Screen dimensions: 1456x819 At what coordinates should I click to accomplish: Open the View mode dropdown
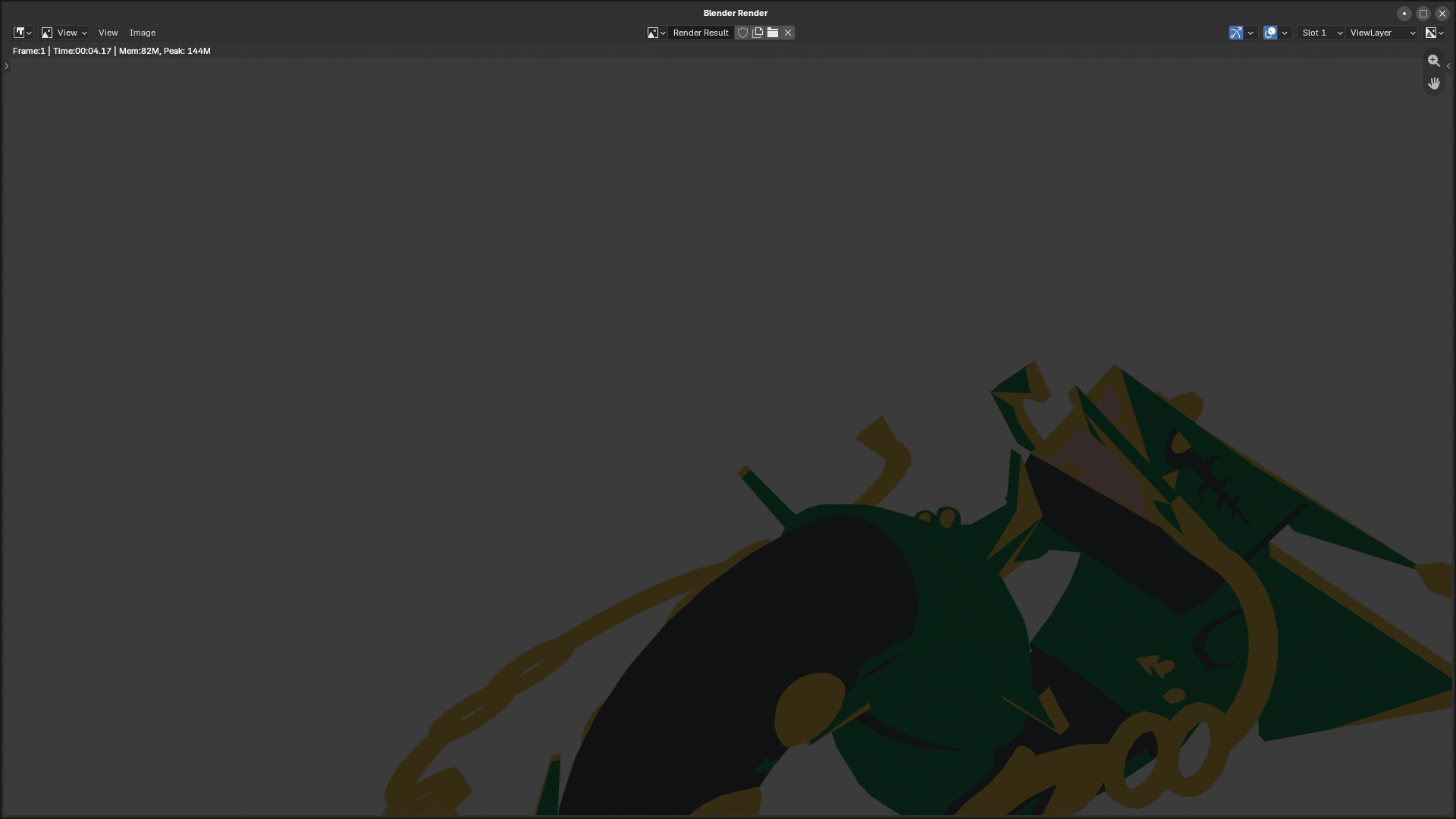[x=64, y=33]
